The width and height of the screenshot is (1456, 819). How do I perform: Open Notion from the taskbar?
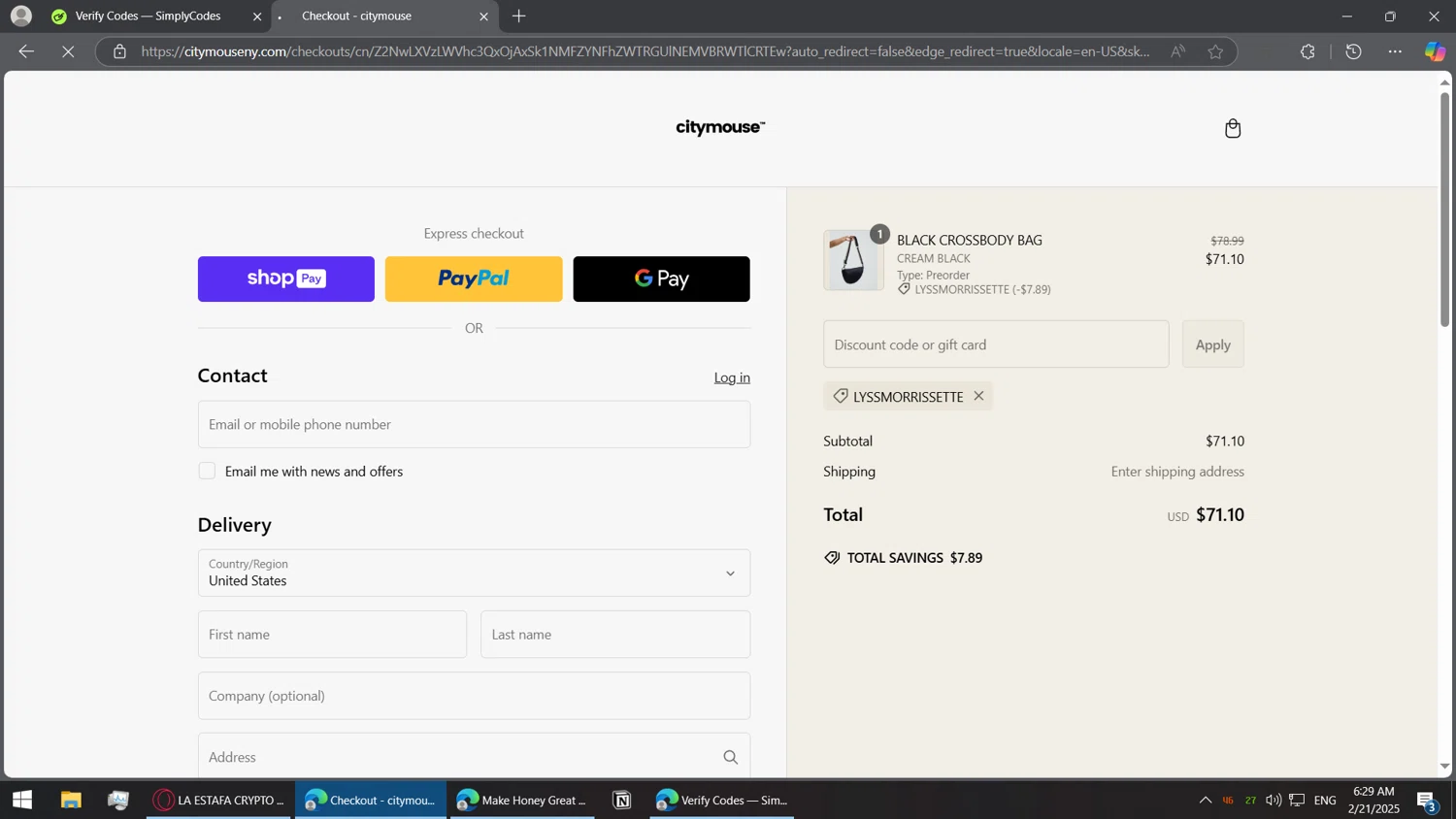pyautogui.click(x=622, y=801)
